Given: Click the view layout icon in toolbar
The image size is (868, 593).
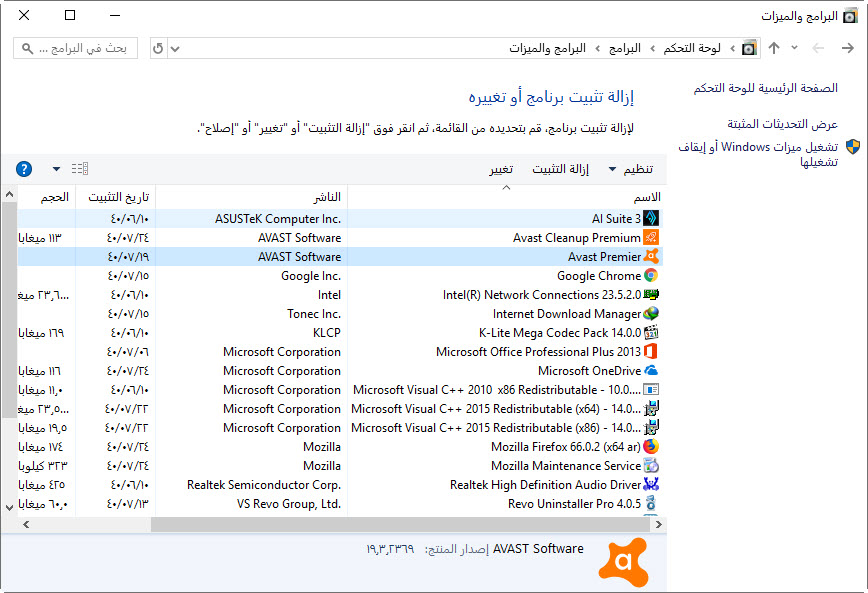Looking at the screenshot, I should tap(80, 169).
